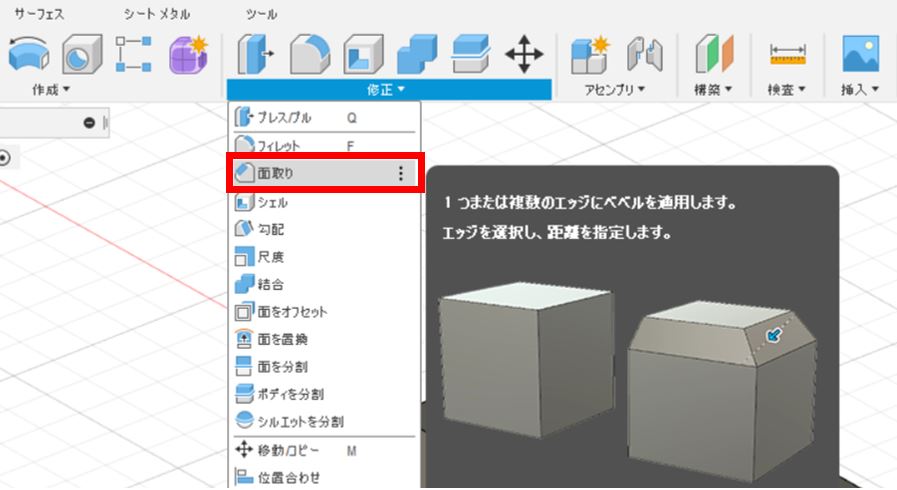Click the New Component assembly icon
The width and height of the screenshot is (897, 490).
(x=590, y=54)
